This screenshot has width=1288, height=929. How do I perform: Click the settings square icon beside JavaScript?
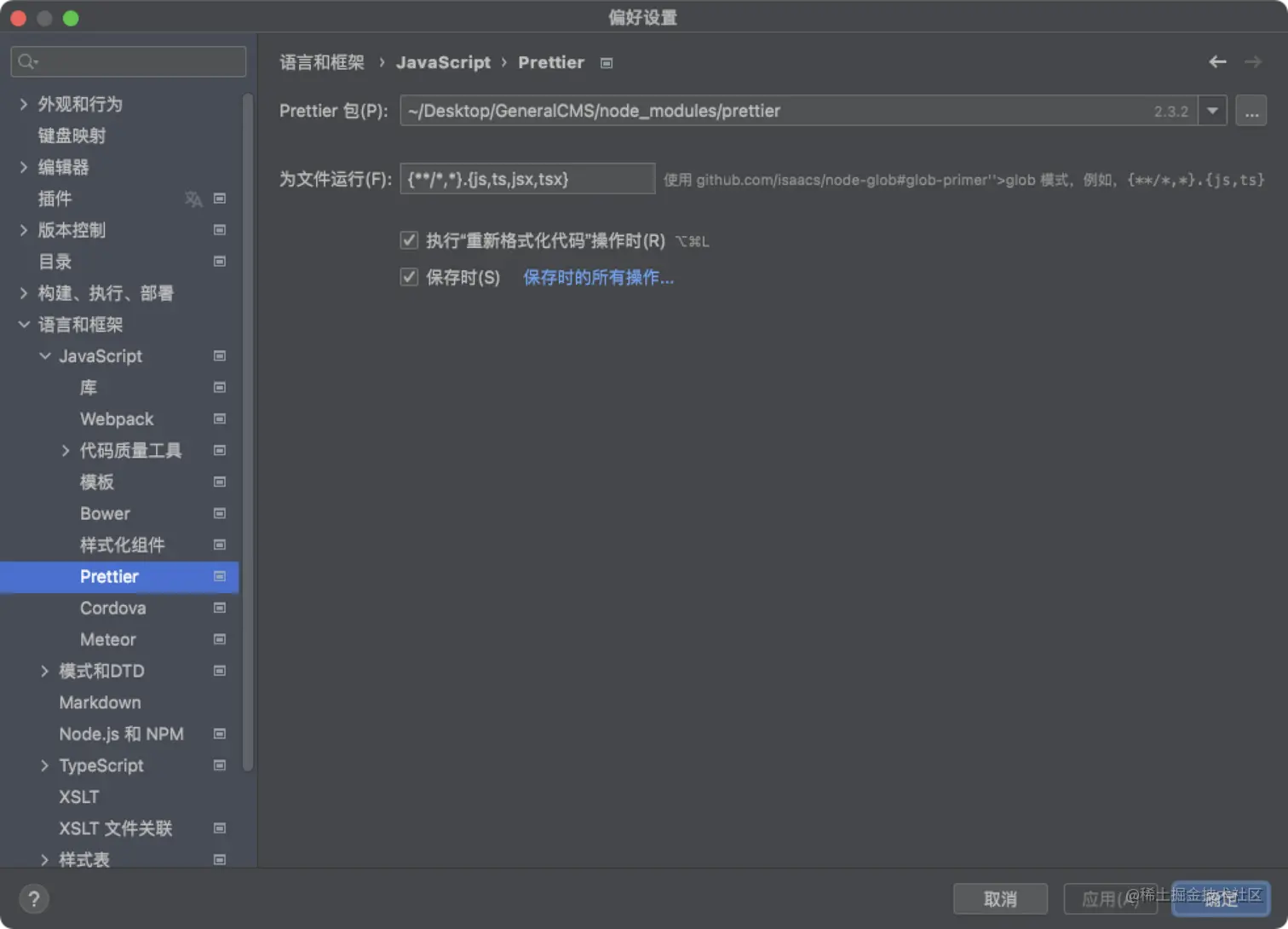pyautogui.click(x=219, y=356)
